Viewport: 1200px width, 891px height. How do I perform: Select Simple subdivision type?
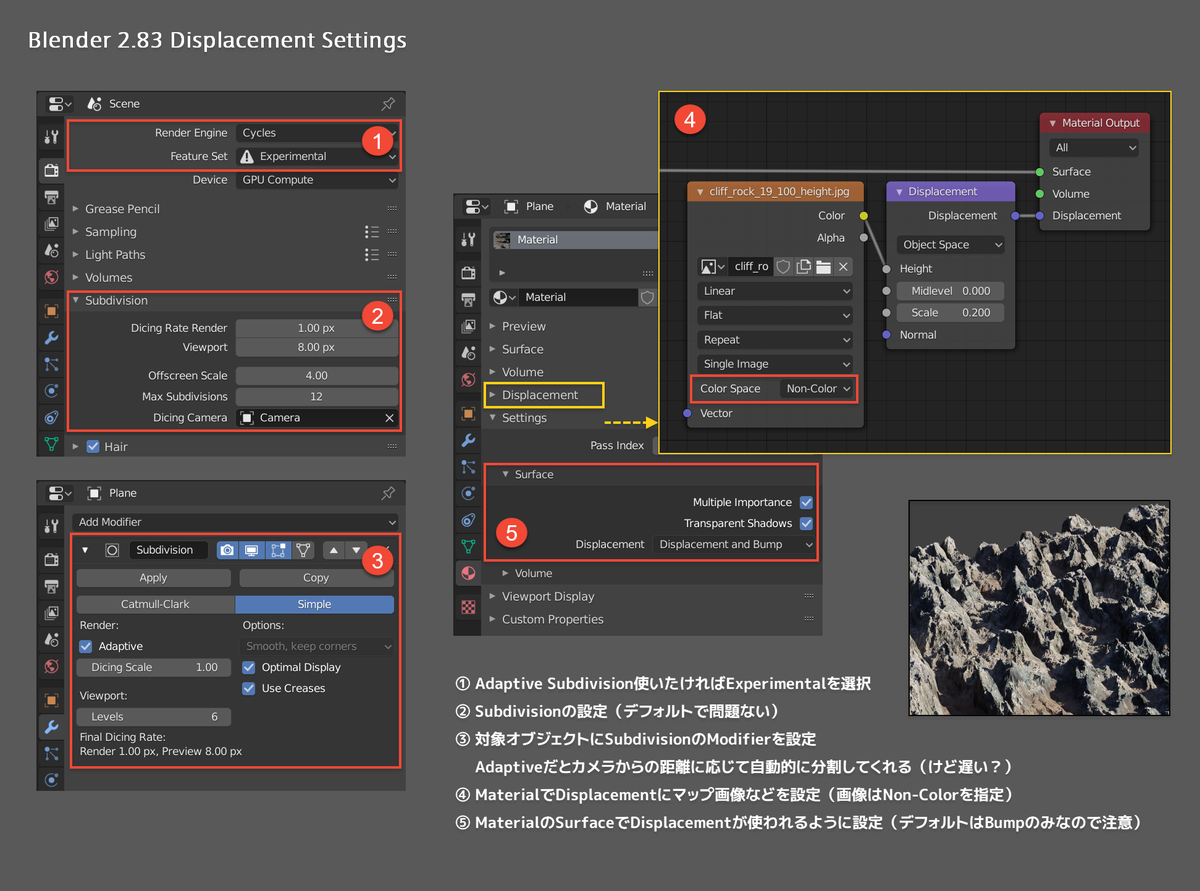tap(315, 604)
